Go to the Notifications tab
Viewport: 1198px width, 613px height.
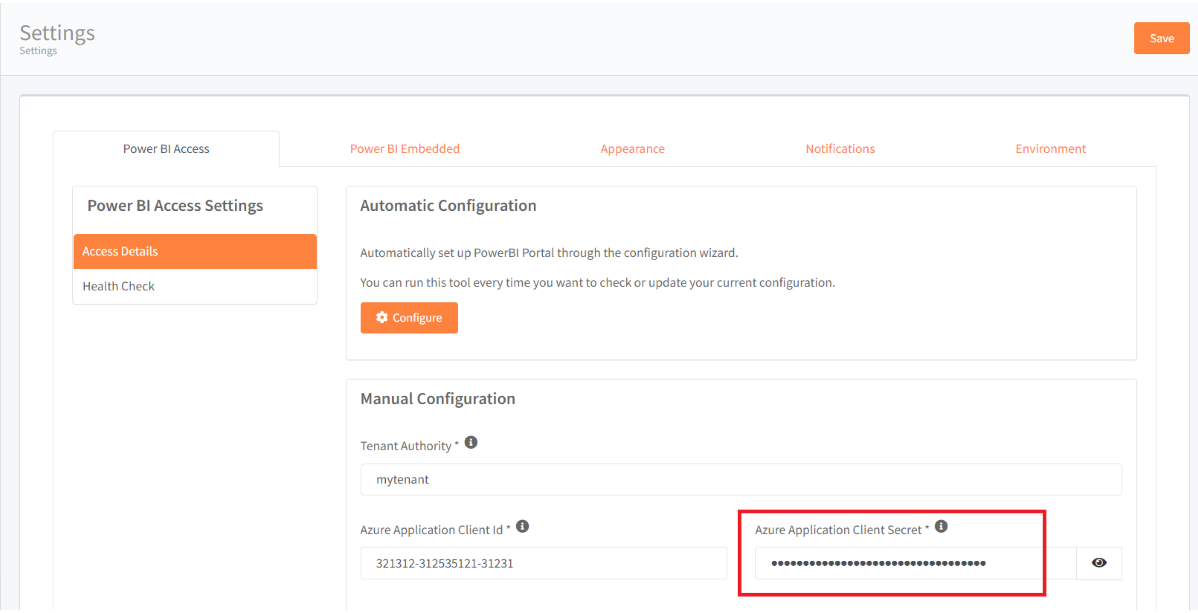[840, 149]
